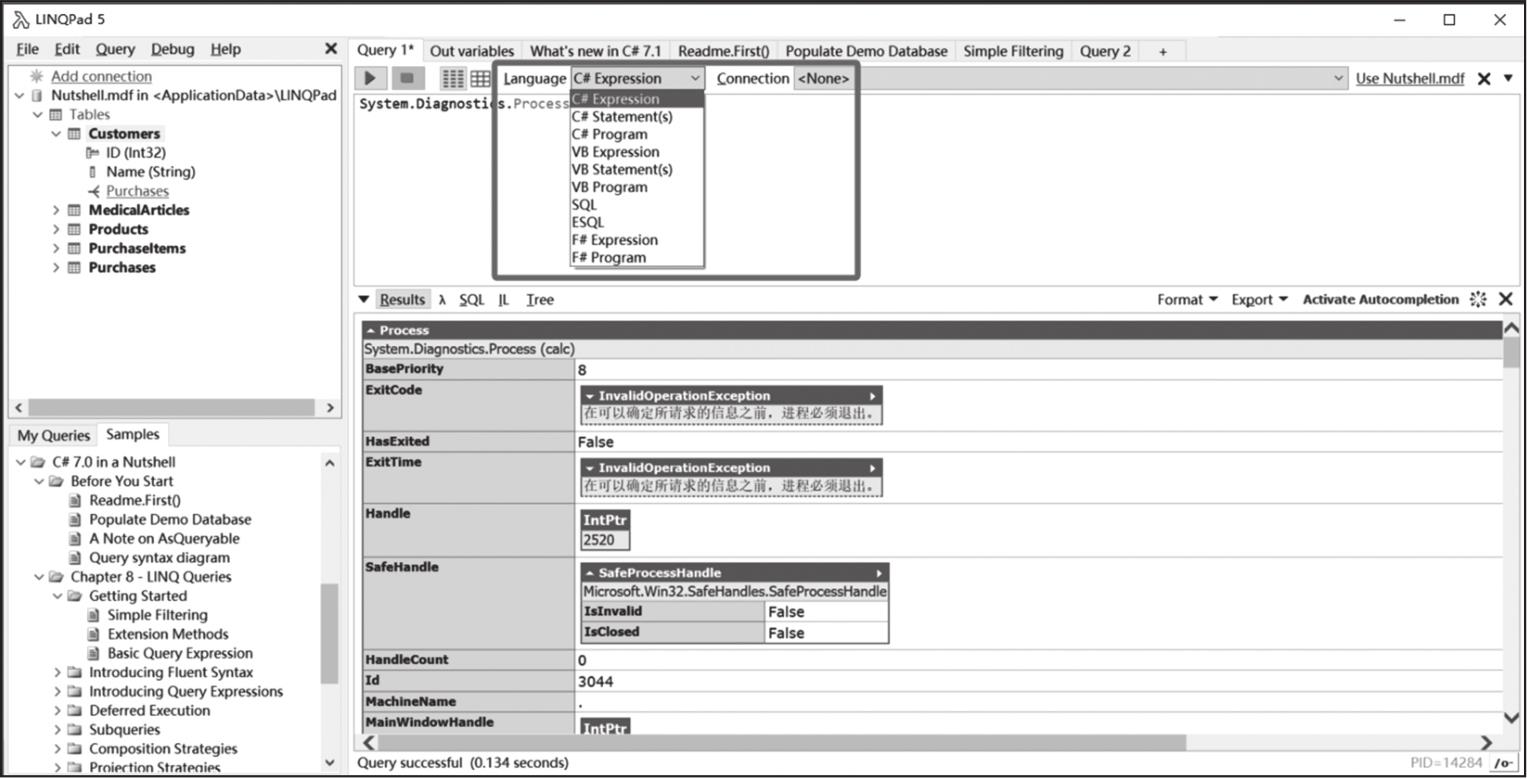Click the Use Nutshell.mdf link
Viewport: 1527px width, 779px height.
pos(1410,78)
